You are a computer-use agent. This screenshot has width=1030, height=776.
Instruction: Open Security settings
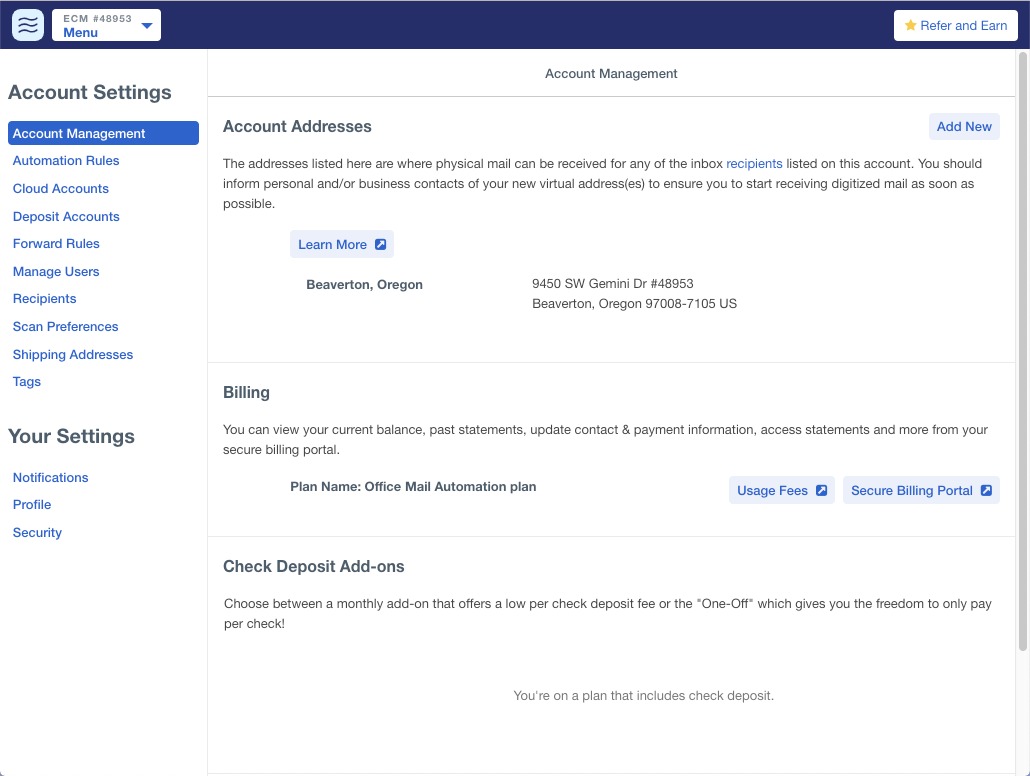[x=37, y=532]
